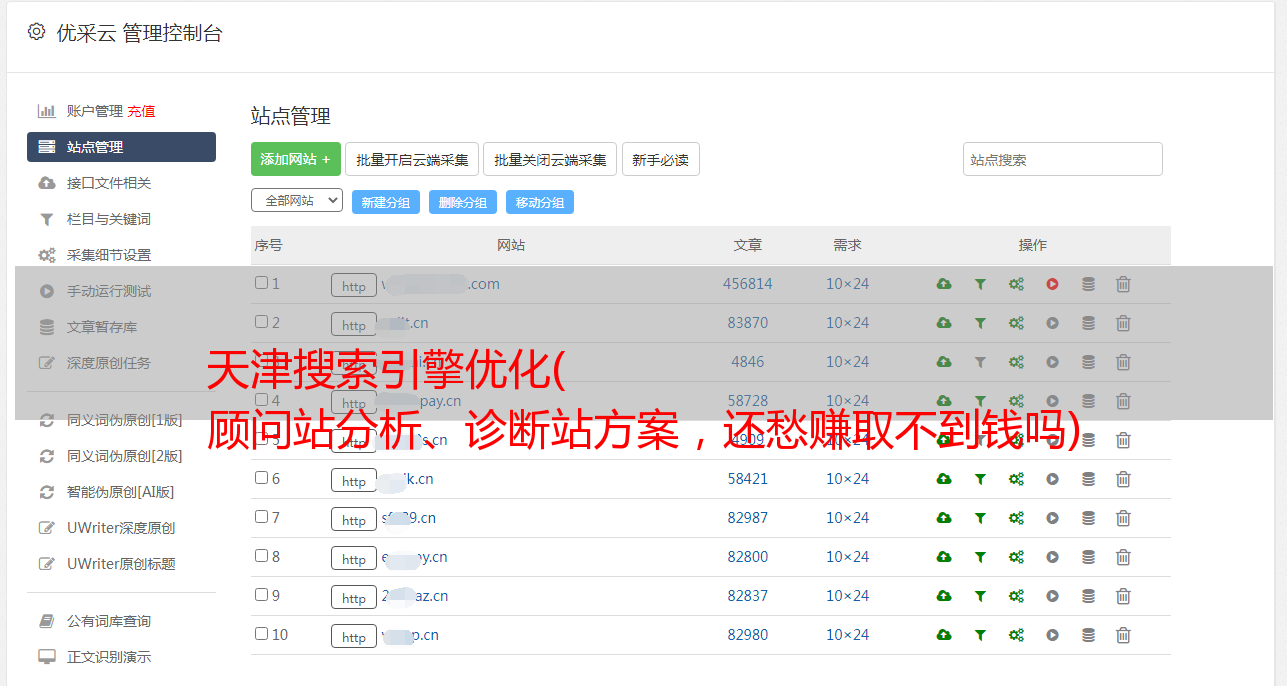Viewport: 1287px width, 686px height.
Task: Click the green 添加网站 + button
Action: [x=296, y=159]
